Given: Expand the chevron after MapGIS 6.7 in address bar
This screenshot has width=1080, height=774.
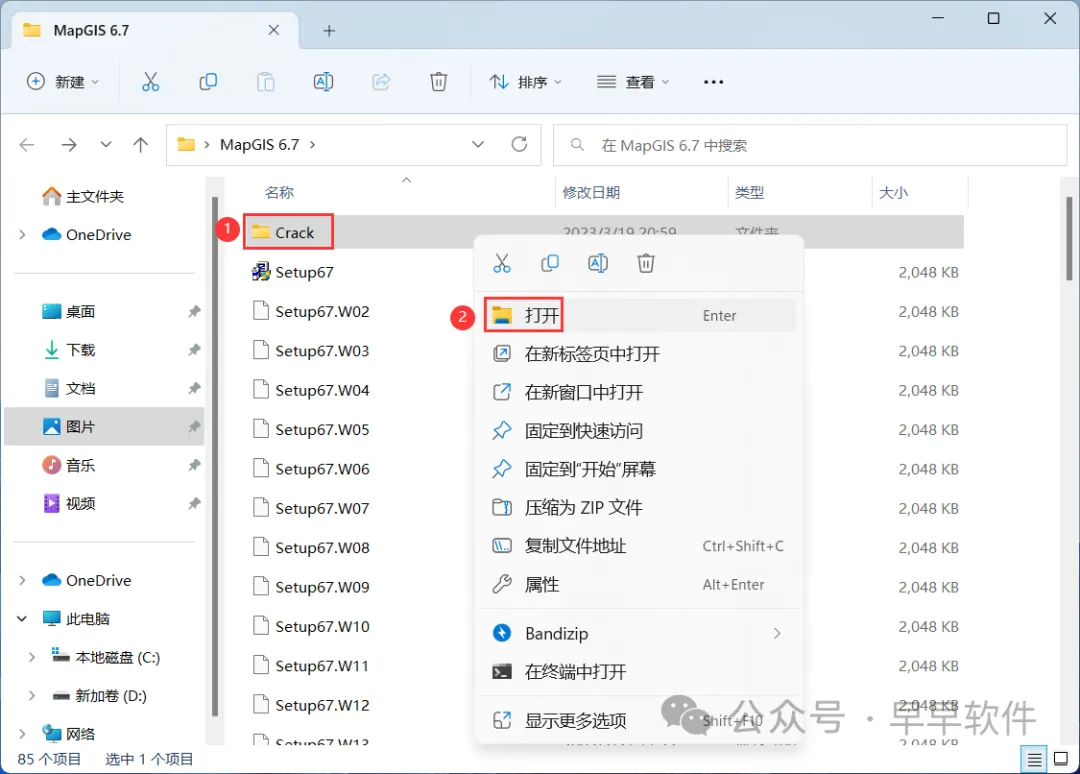Looking at the screenshot, I should tap(313, 145).
